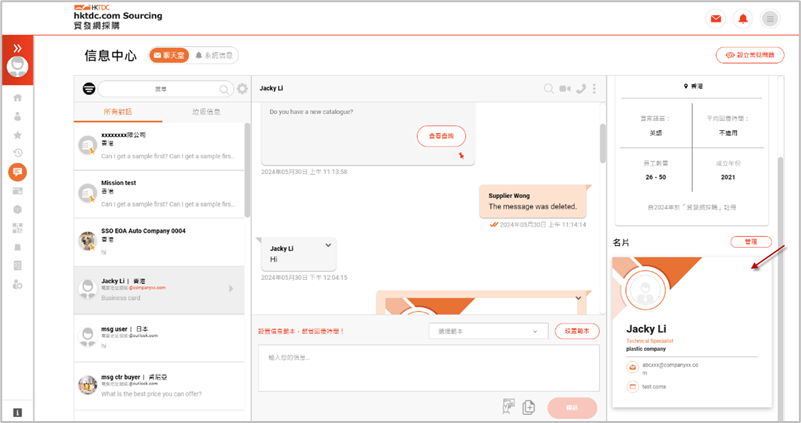The height and width of the screenshot is (423, 801).
Task: Open the Mission test conversation
Action: point(159,194)
